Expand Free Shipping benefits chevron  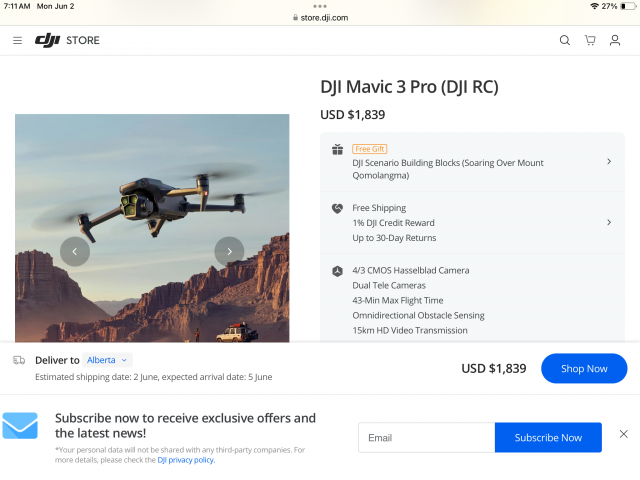pos(609,222)
